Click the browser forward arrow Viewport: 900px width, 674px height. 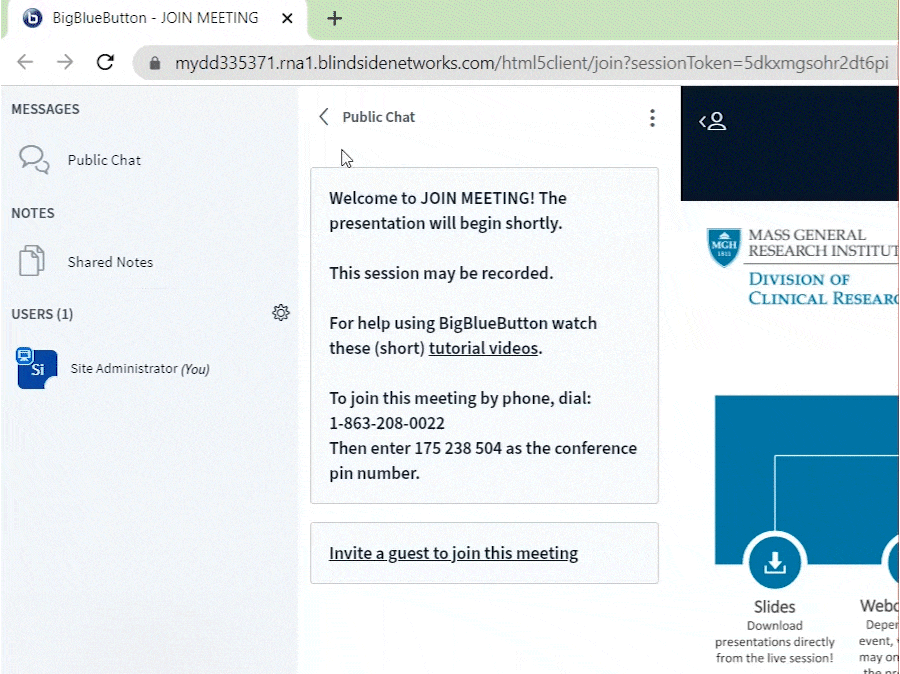pos(65,62)
